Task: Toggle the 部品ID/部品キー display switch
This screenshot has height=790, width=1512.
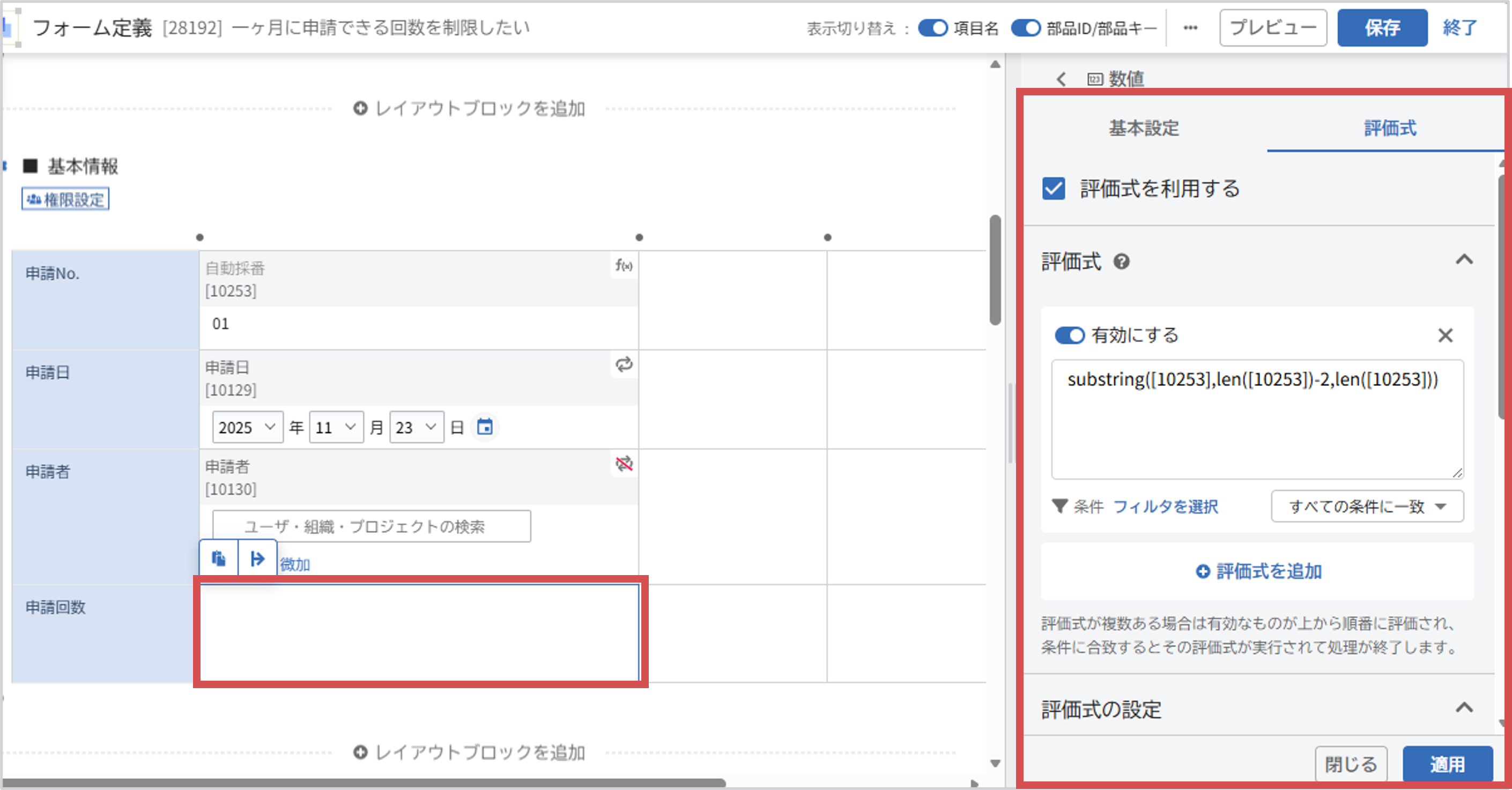Action: tap(1025, 27)
